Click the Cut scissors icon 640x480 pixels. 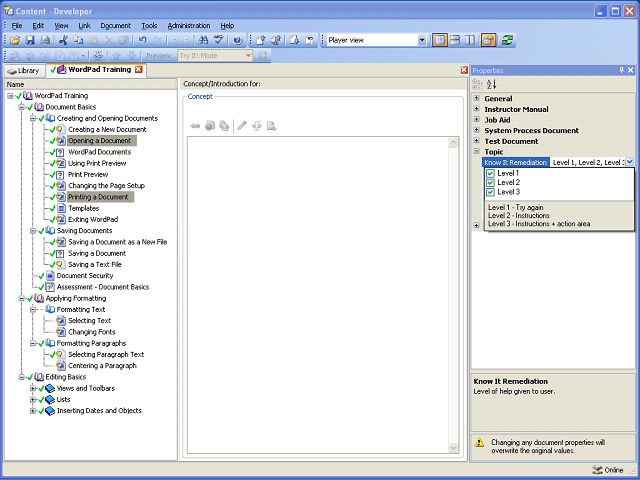click(63, 40)
